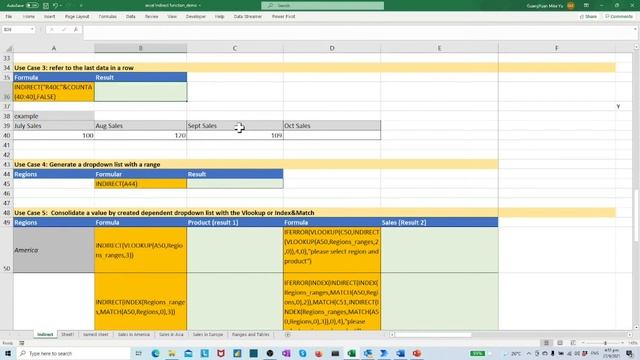Select the green Result cell in row 36
Image resolution: width=640 pixels, height=360 pixels.
pyautogui.click(x=141, y=92)
